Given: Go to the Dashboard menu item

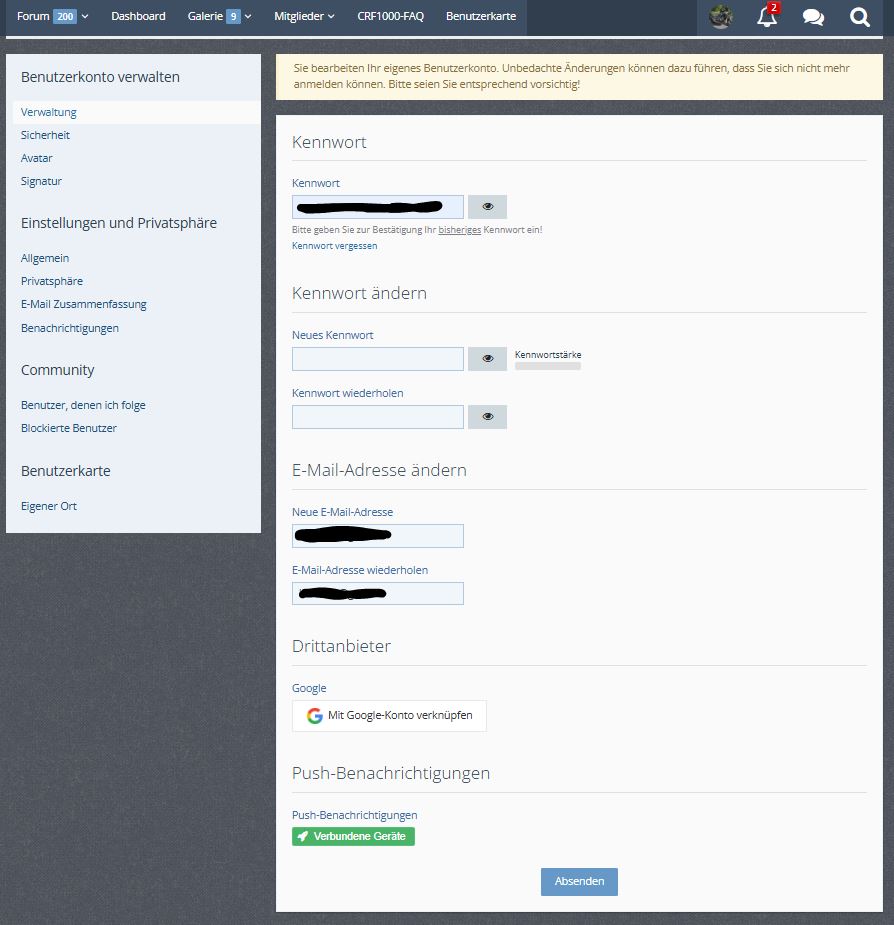Looking at the screenshot, I should pyautogui.click(x=138, y=17).
